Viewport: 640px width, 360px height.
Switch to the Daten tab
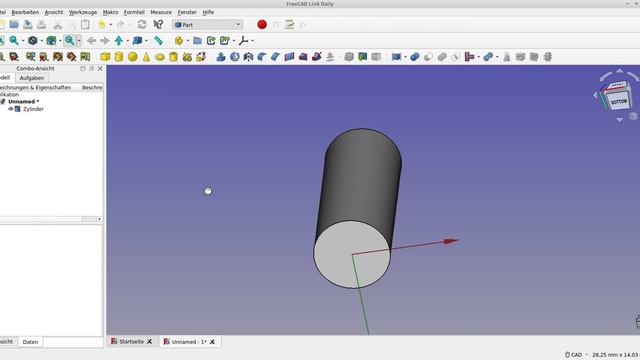(x=30, y=342)
